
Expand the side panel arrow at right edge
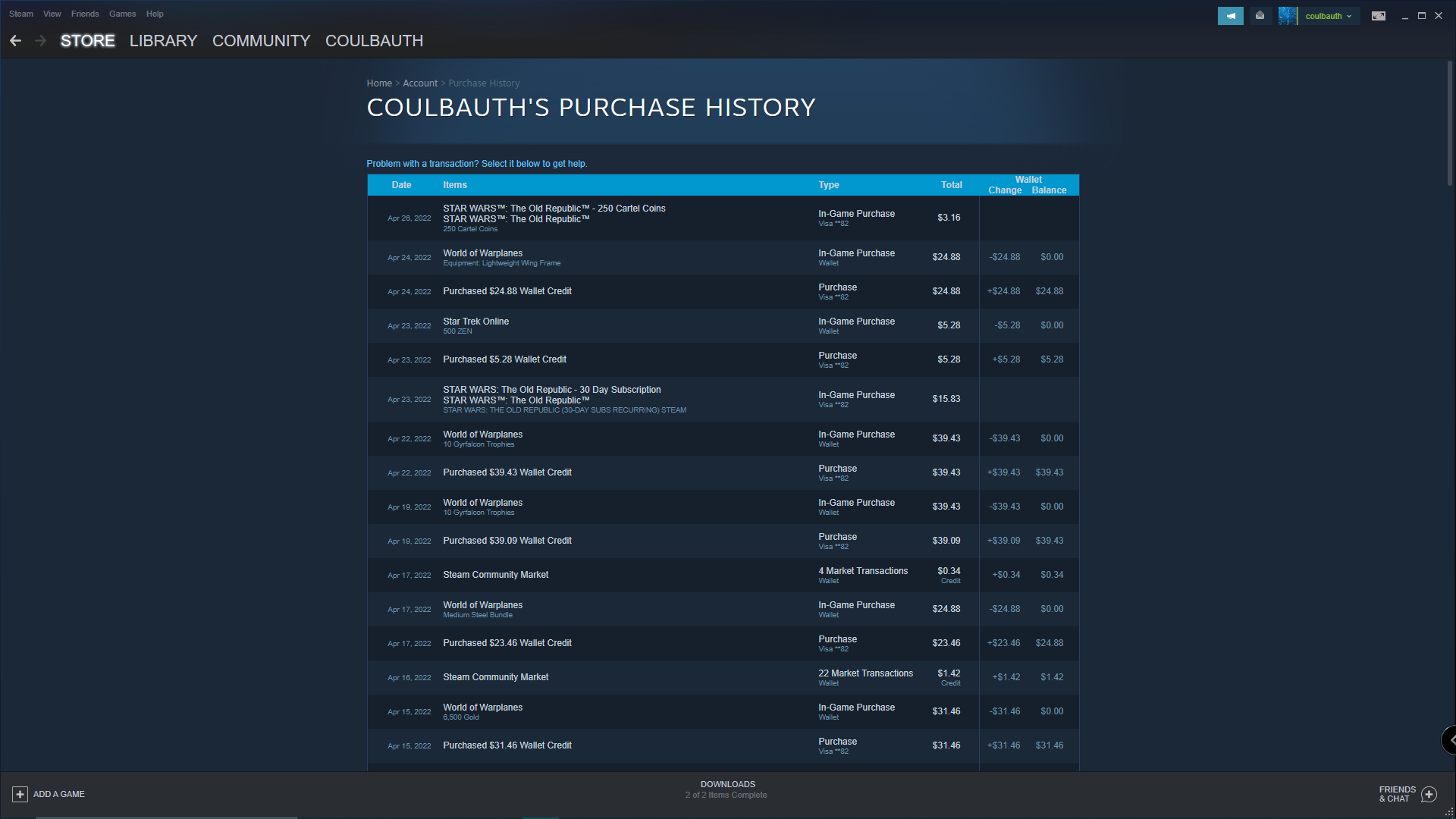(1450, 740)
